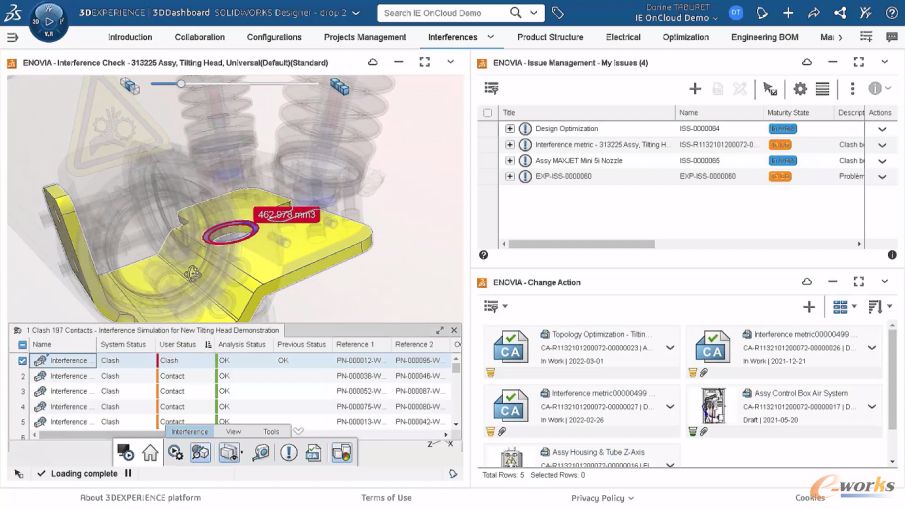Screen dimensions: 905x509
Task: Open dropdown next to dashboard title drop 2
Action: 356,13
